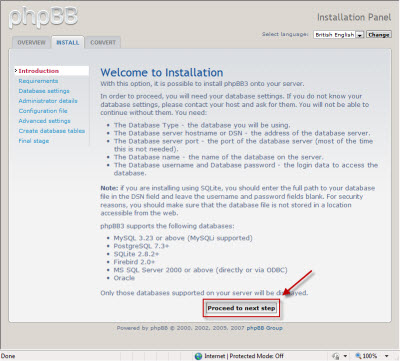400x361 pixels.
Task: Go to Advanced settings step
Action: click(x=44, y=121)
